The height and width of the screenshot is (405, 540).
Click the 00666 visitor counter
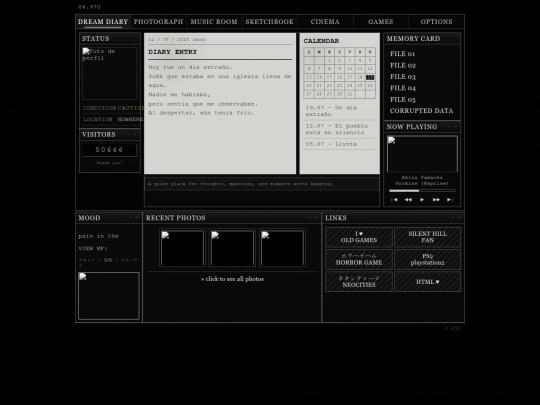pos(110,150)
